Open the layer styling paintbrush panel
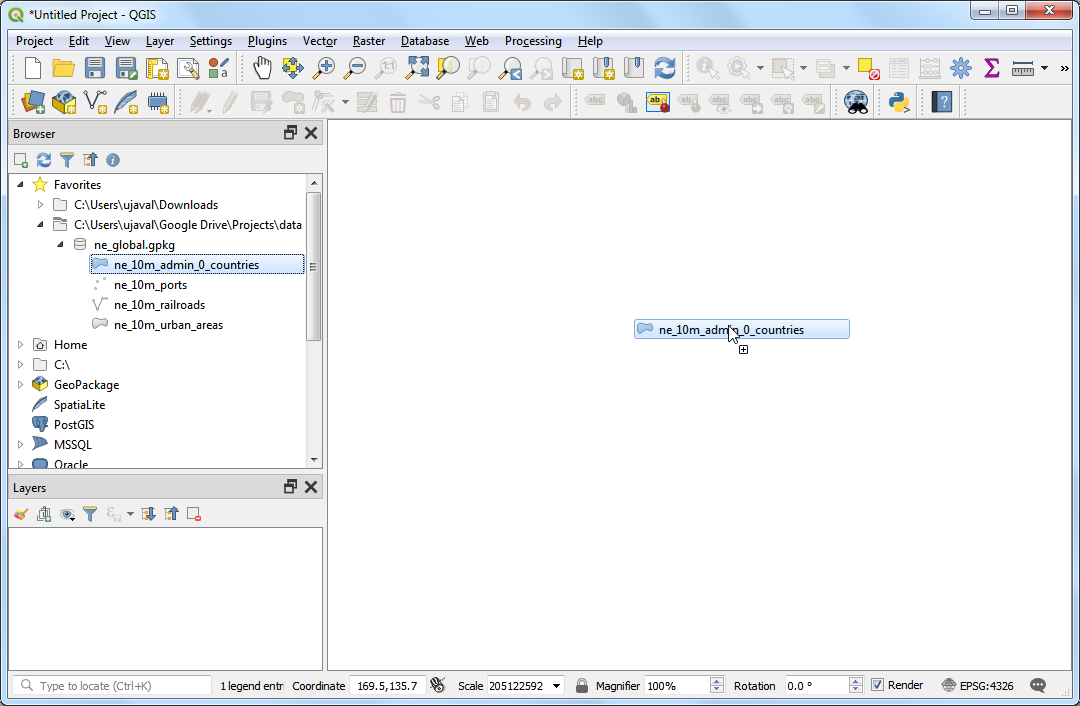The height and width of the screenshot is (706, 1080). point(21,514)
